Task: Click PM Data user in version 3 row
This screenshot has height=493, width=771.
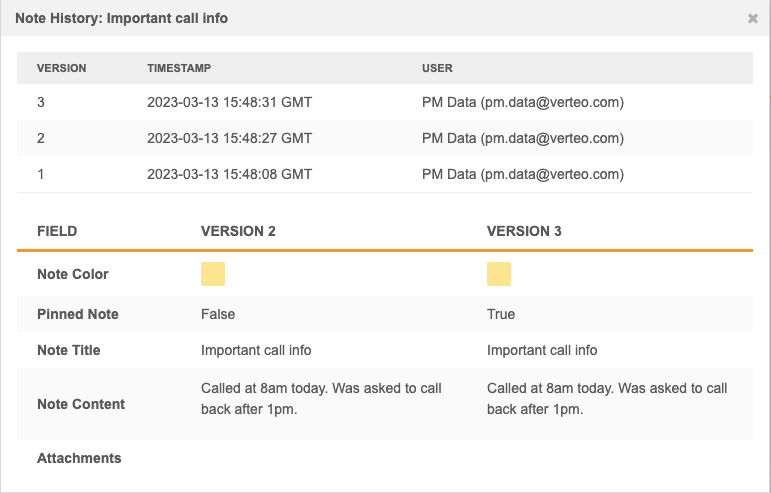Action: [522, 102]
